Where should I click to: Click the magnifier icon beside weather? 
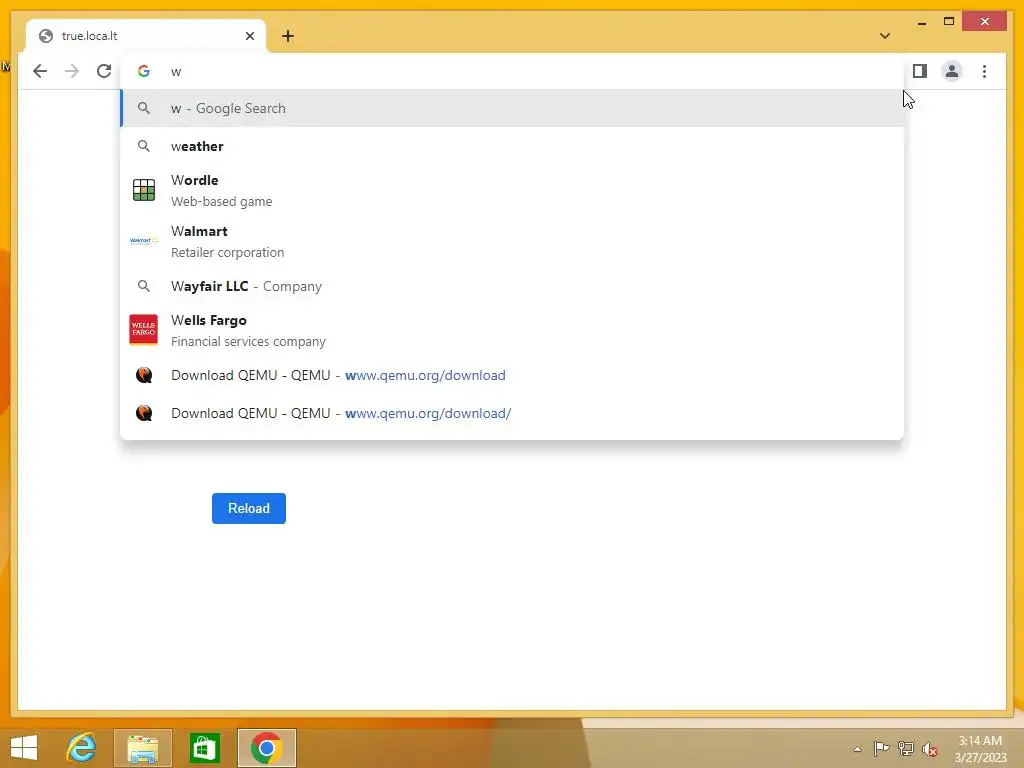[144, 146]
